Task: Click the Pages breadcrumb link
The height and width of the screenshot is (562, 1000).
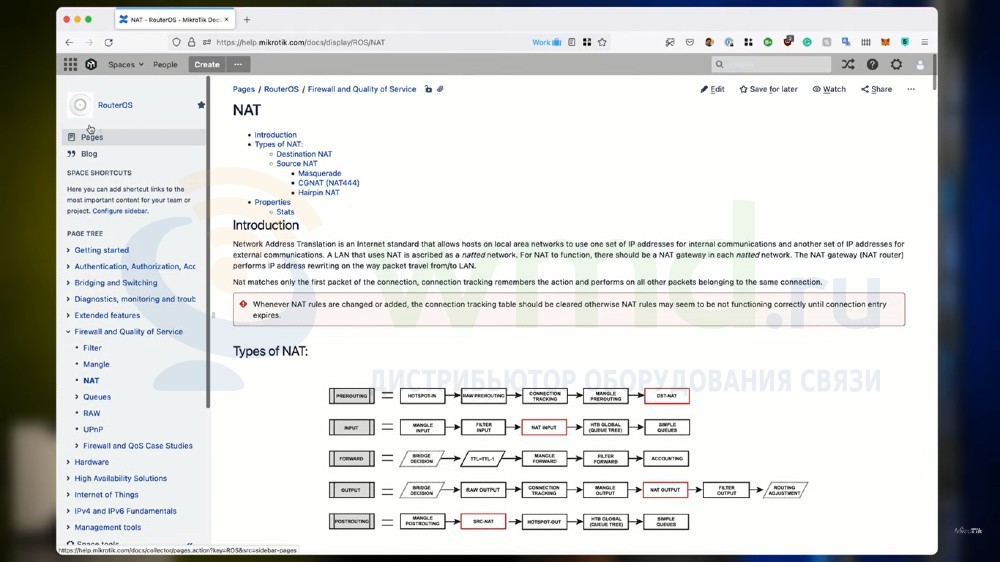Action: point(244,89)
